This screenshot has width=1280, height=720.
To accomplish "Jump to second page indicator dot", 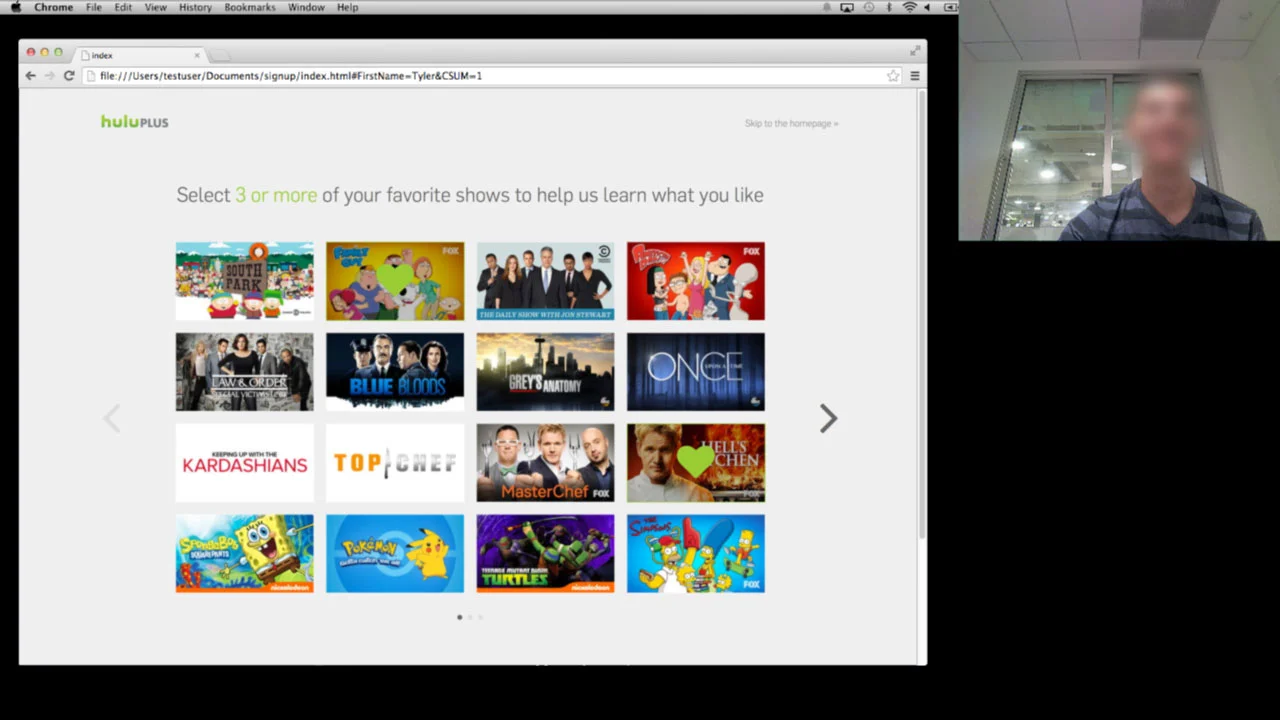I will [470, 617].
